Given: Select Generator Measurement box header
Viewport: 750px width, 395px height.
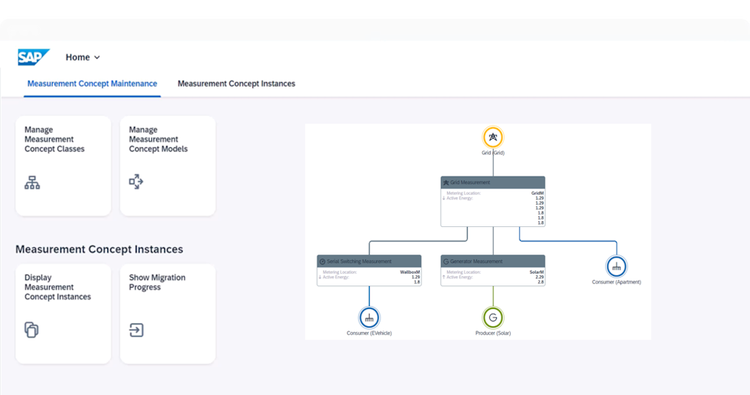Looking at the screenshot, I should coord(493,261).
